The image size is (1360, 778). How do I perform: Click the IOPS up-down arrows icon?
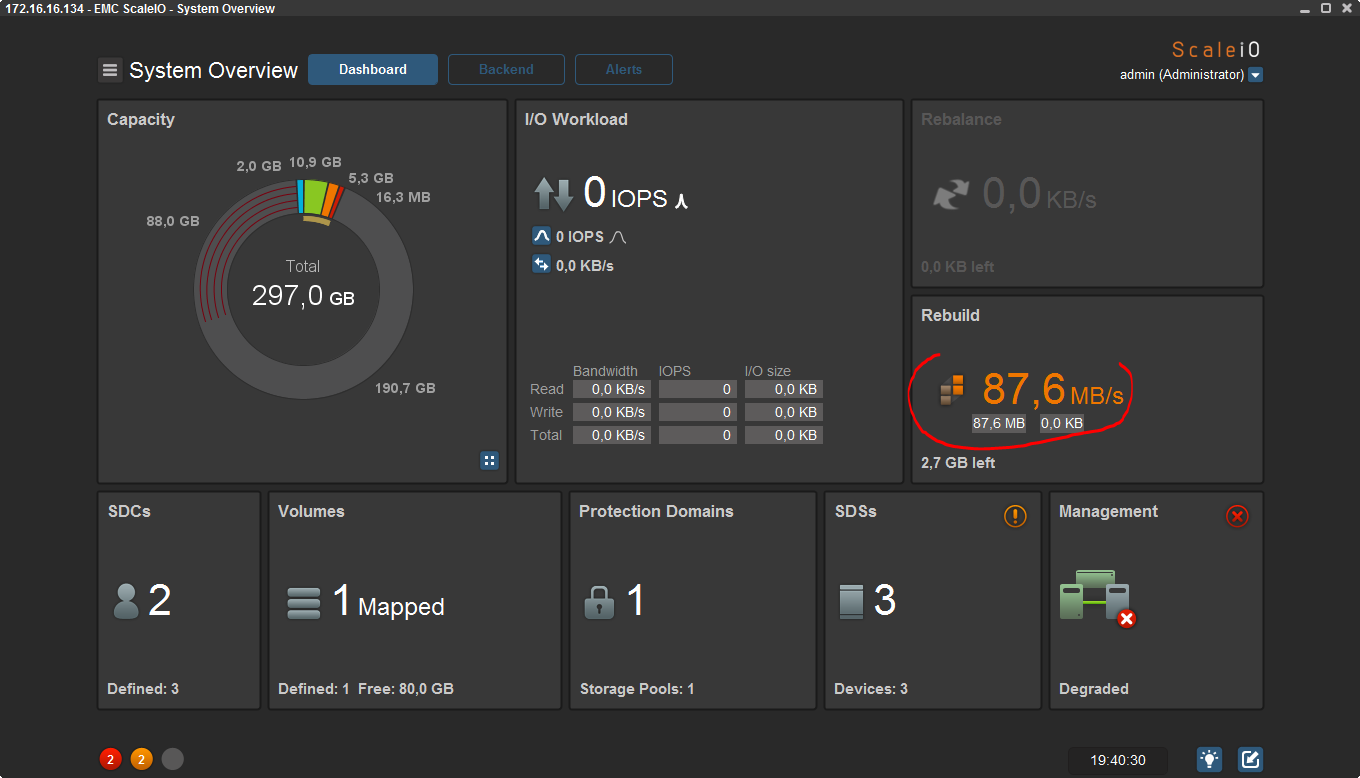tap(553, 193)
